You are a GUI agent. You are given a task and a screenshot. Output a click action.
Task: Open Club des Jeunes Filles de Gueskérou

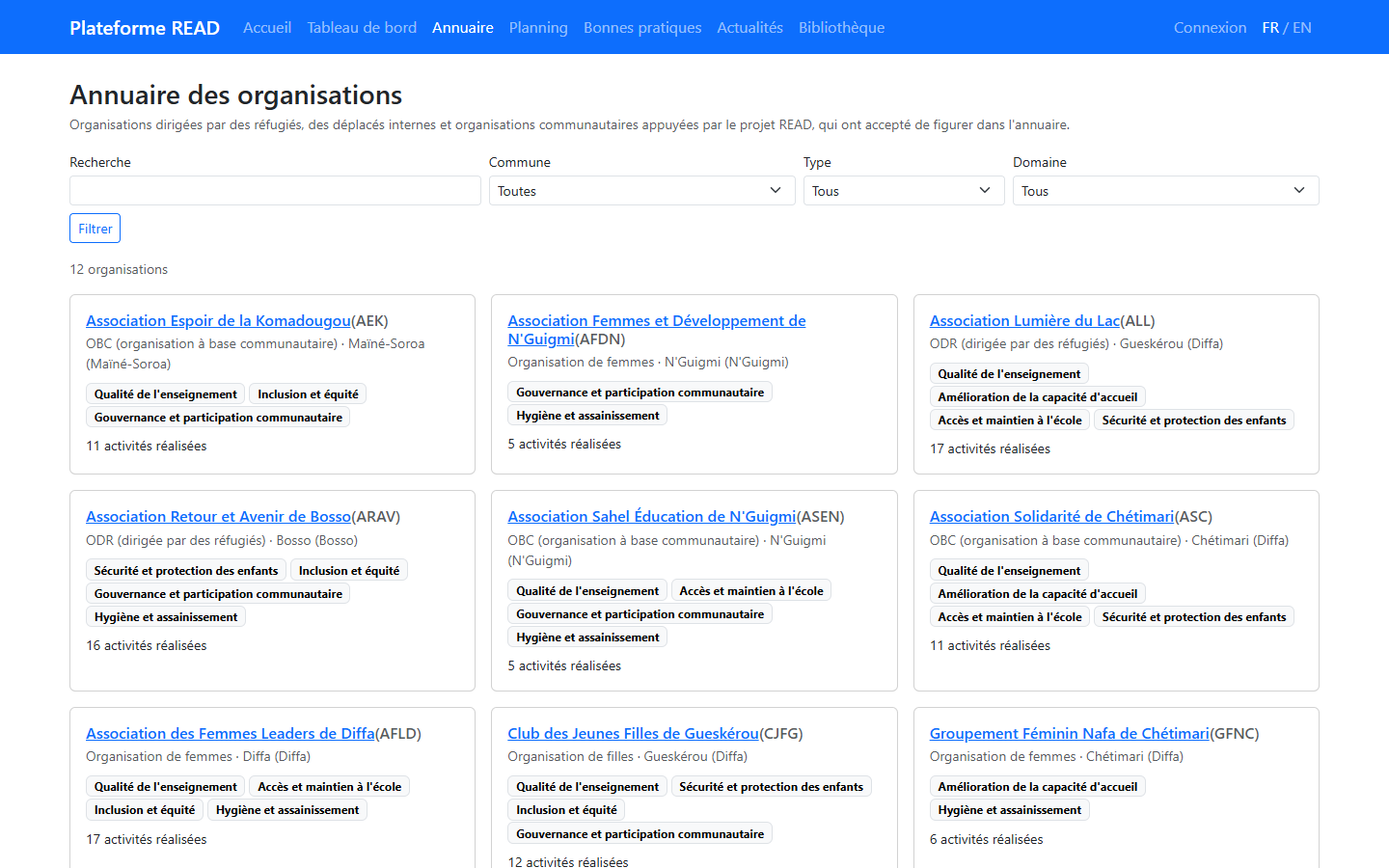(x=634, y=733)
